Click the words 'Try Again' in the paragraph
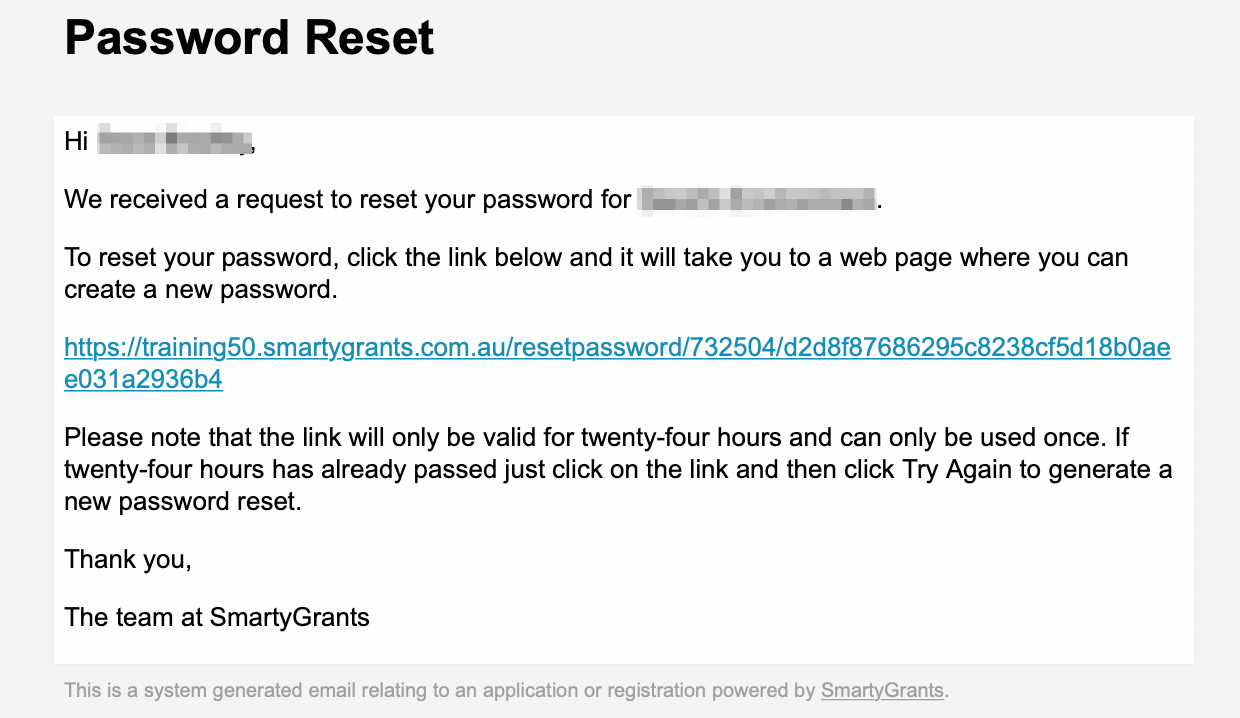 point(957,470)
